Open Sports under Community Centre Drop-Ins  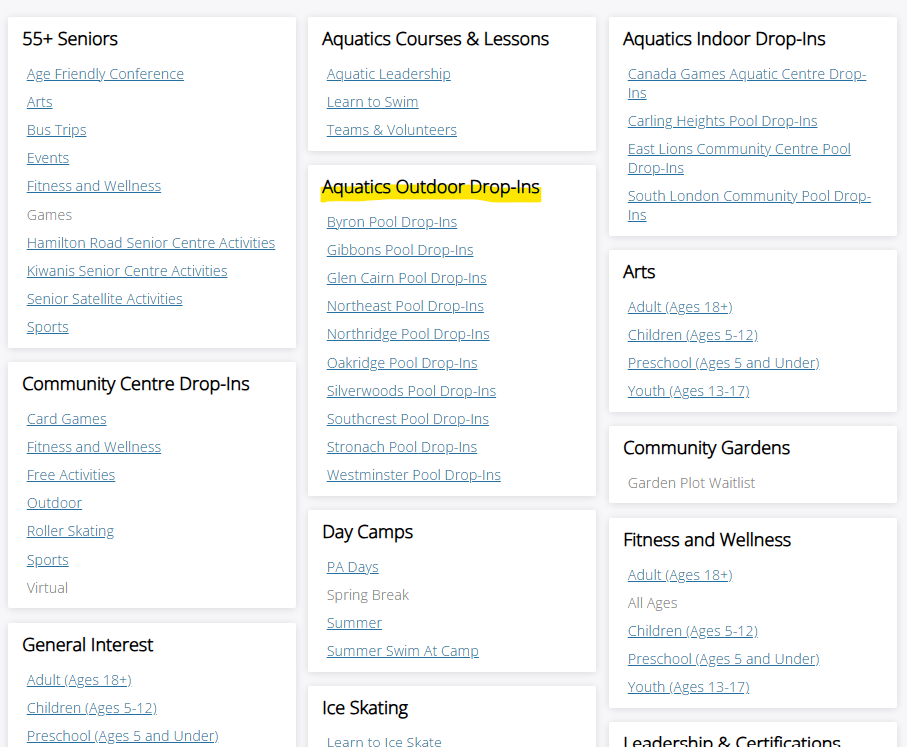pos(47,560)
